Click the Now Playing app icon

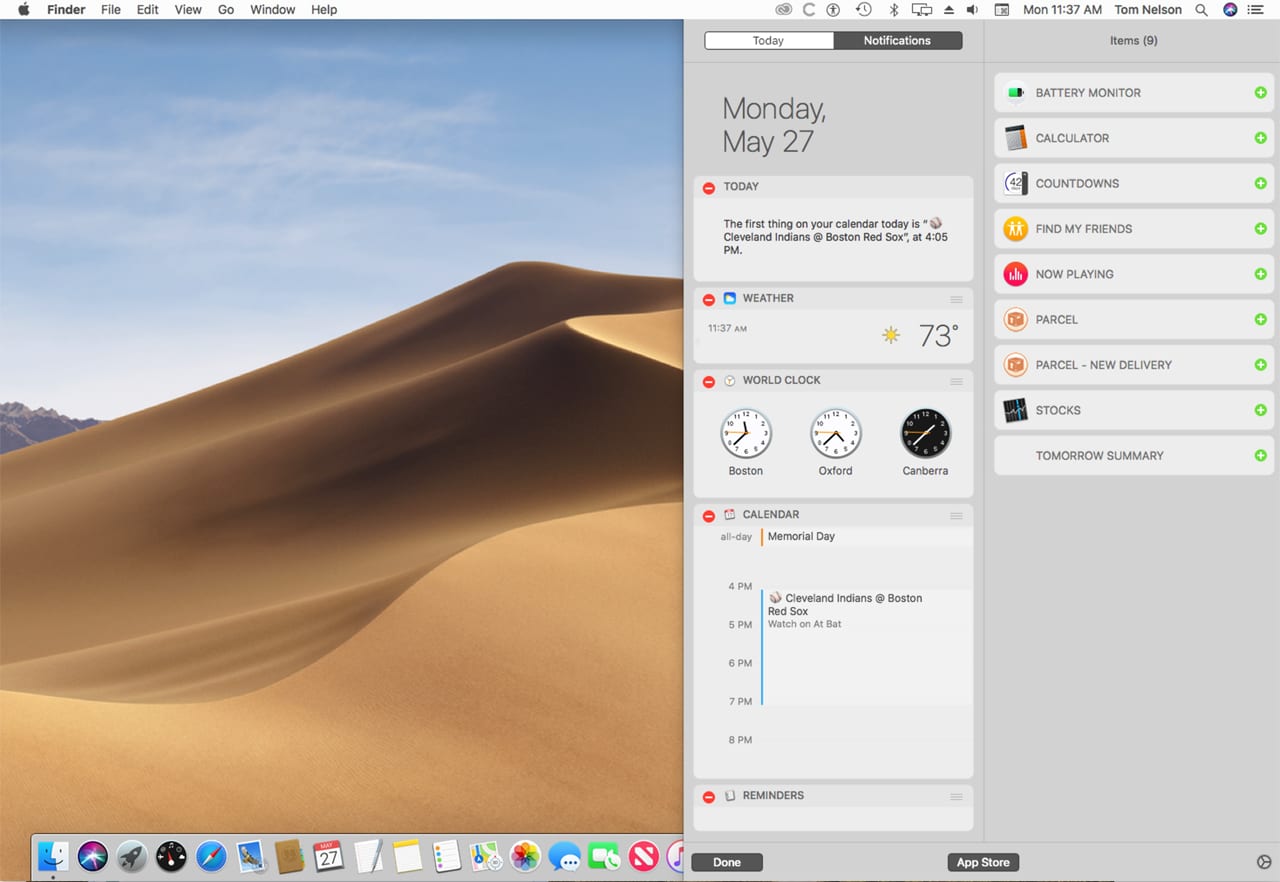[x=1015, y=274]
